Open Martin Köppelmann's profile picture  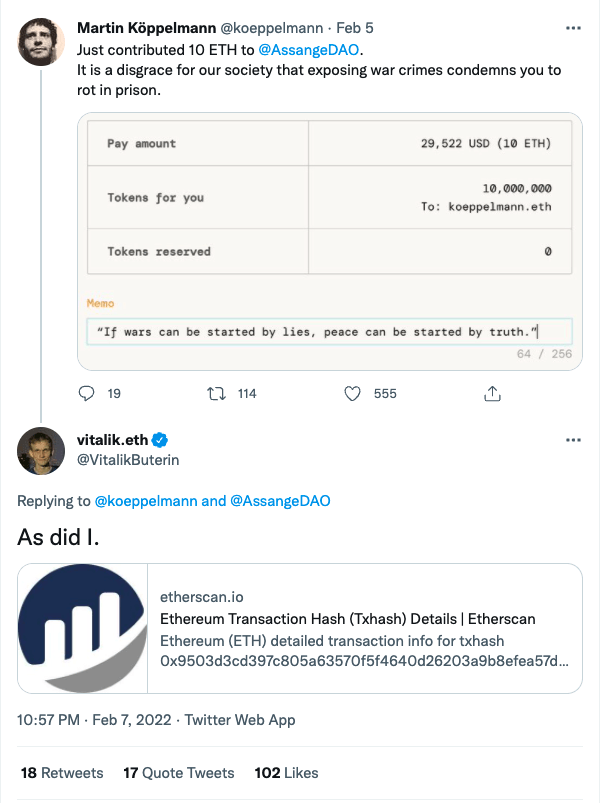pos(41,40)
